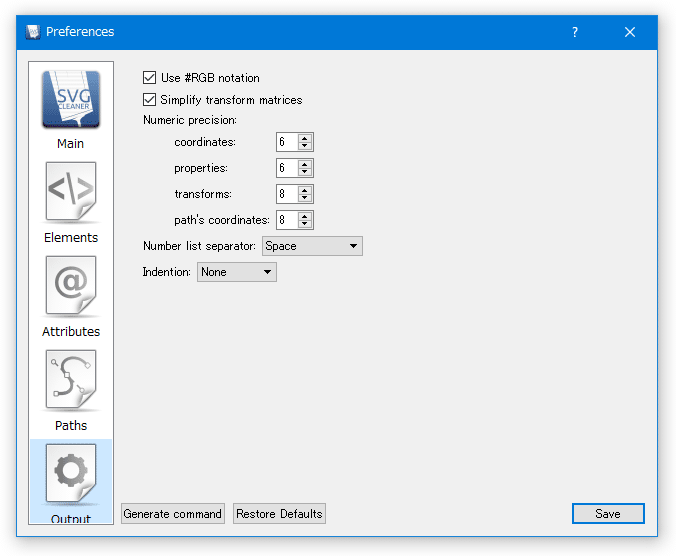Viewport: 676px width, 556px height.
Task: Increase properties precision value
Action: click(x=305, y=164)
